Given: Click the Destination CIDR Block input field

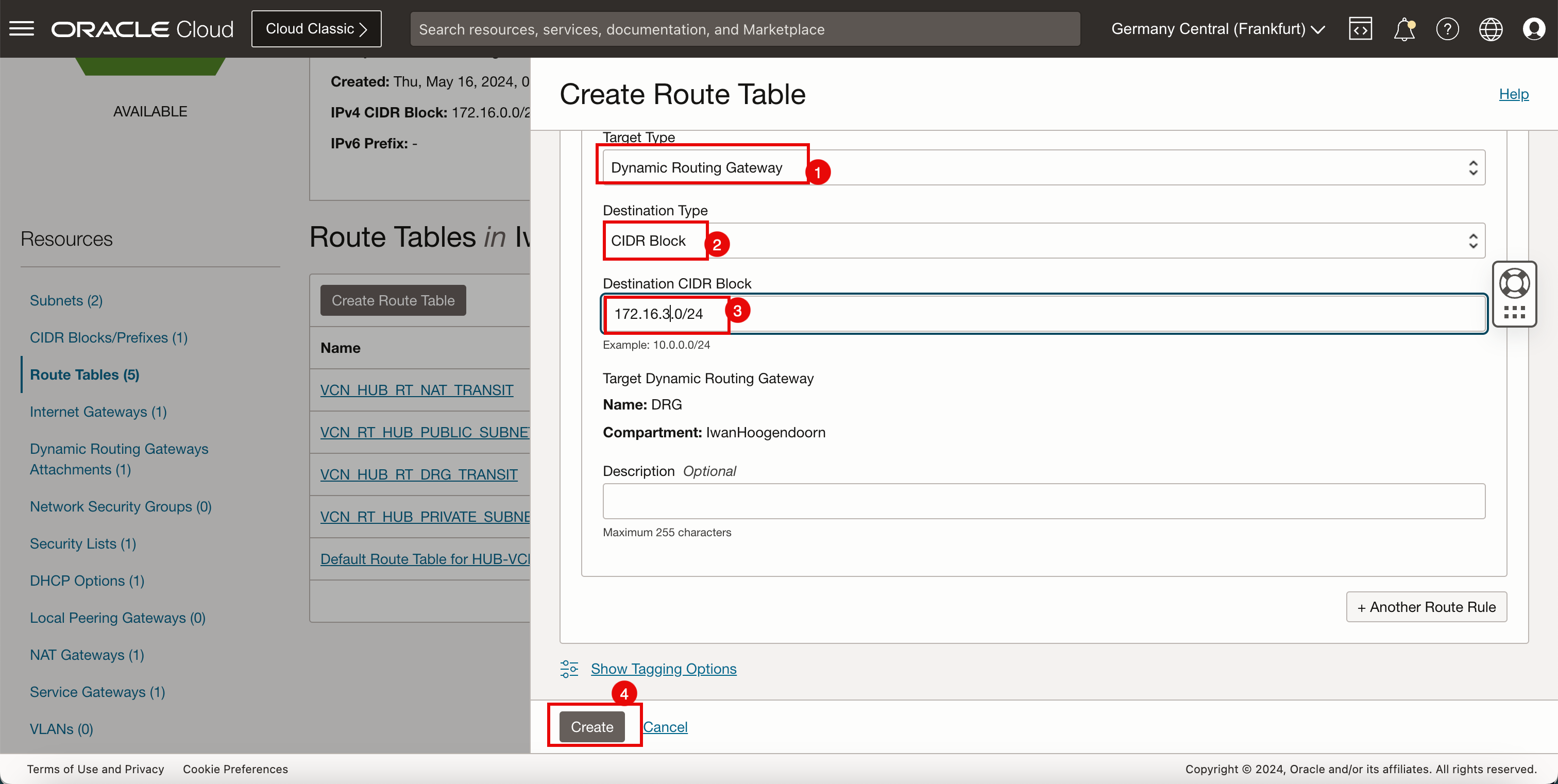Looking at the screenshot, I should [1044, 313].
